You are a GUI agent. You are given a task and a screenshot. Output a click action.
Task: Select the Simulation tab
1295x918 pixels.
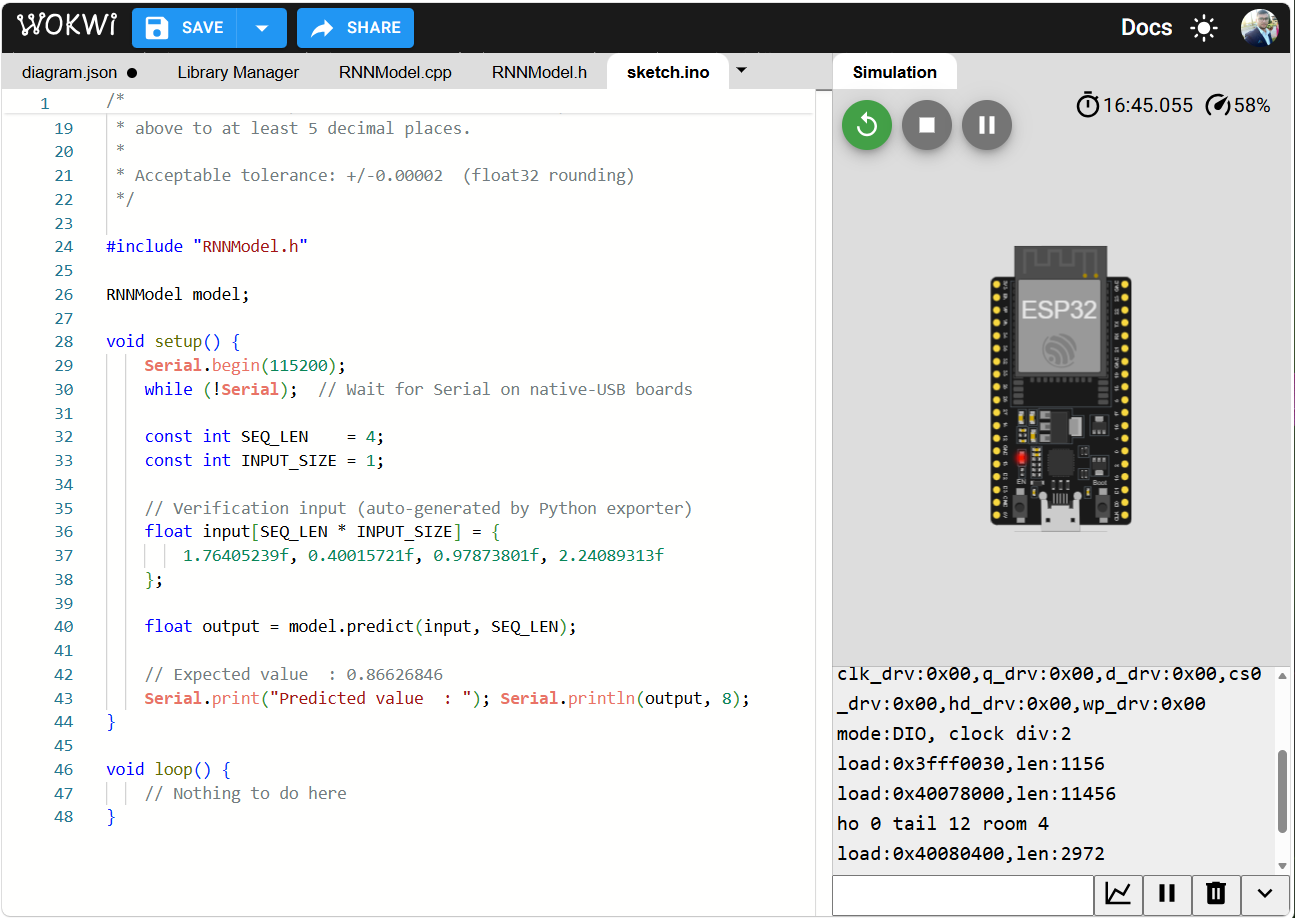pos(895,72)
